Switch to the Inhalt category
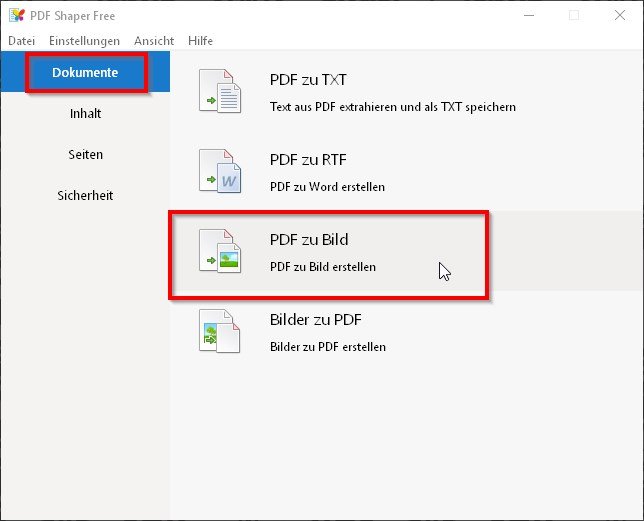Image resolution: width=644 pixels, height=521 pixels. point(85,114)
